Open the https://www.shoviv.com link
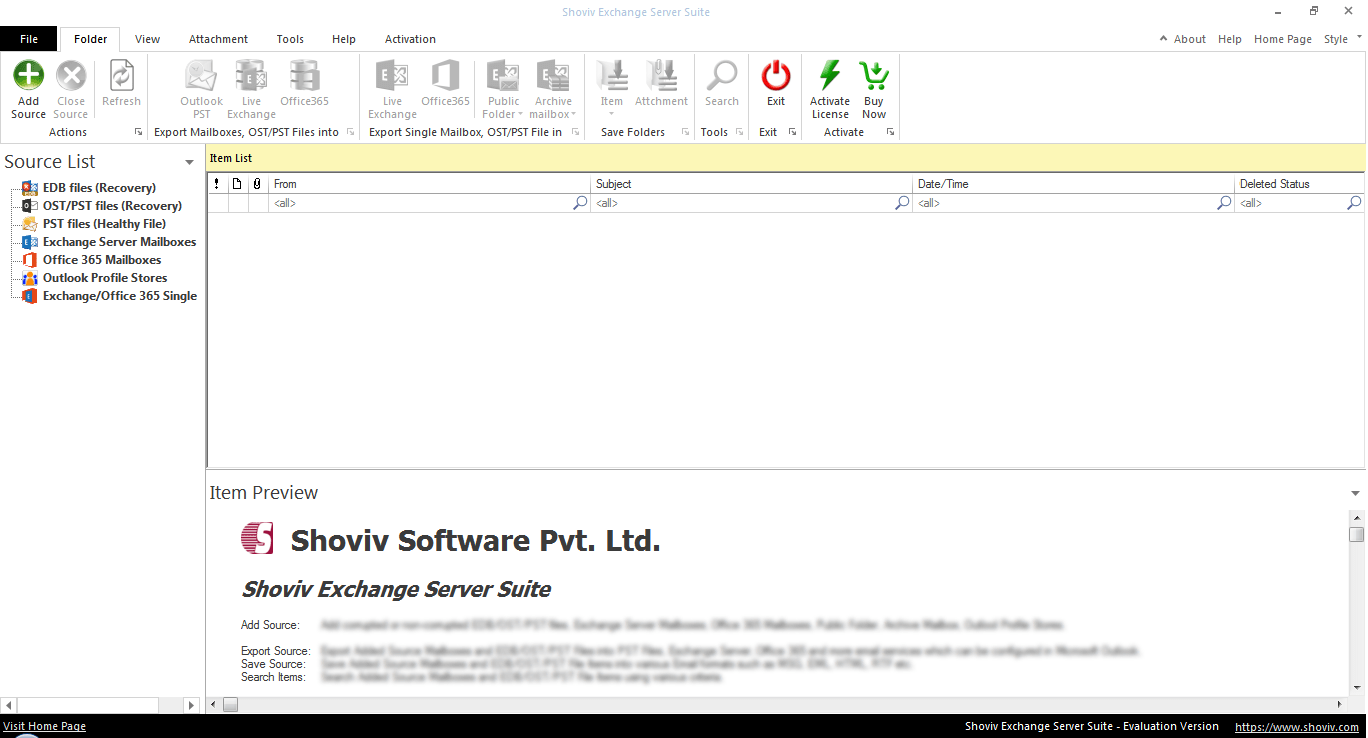The image size is (1368, 738). (1297, 727)
